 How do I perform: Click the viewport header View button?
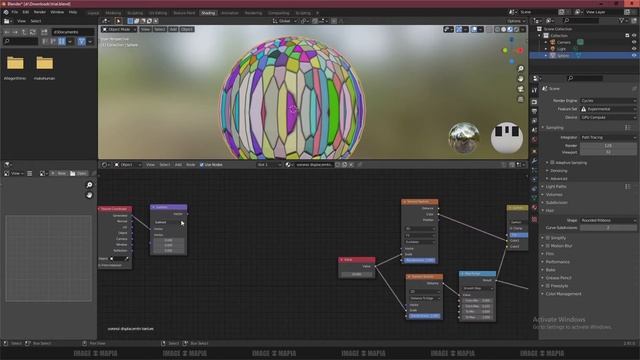coord(145,29)
